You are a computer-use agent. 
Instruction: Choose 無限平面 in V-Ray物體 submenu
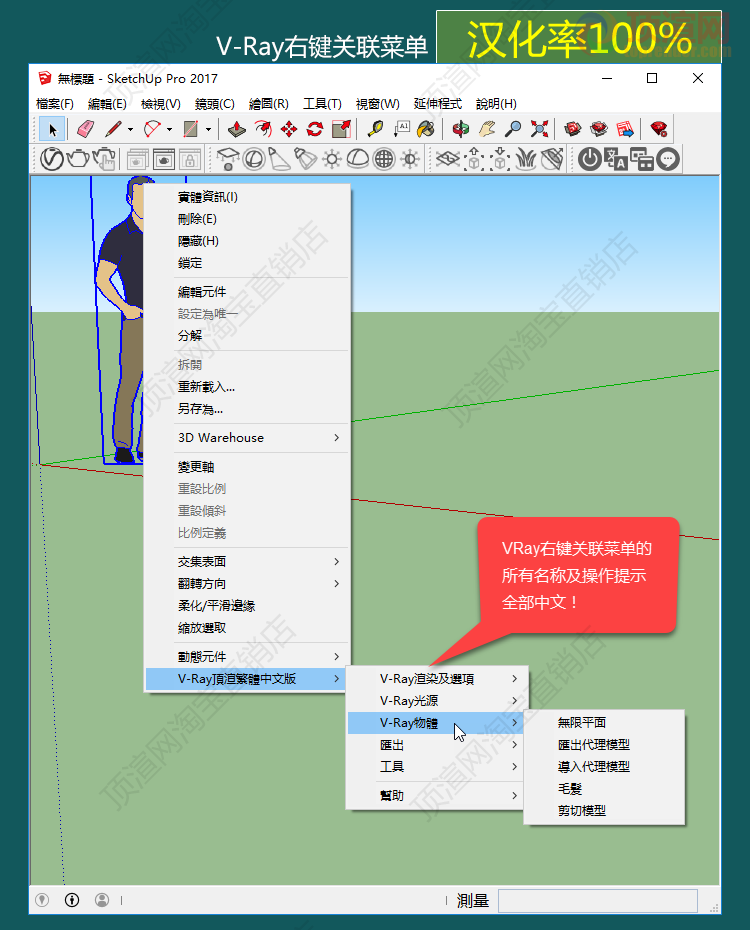(604, 722)
